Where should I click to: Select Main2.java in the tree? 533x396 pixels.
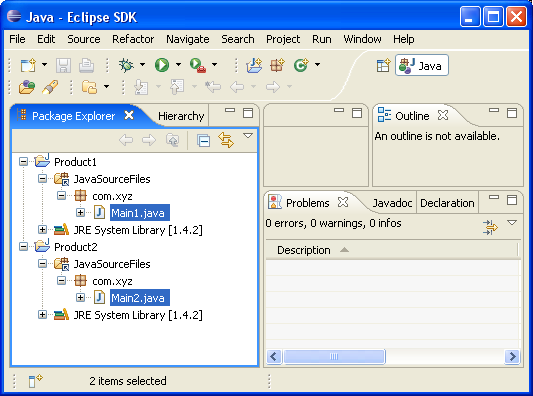pyautogui.click(x=140, y=298)
